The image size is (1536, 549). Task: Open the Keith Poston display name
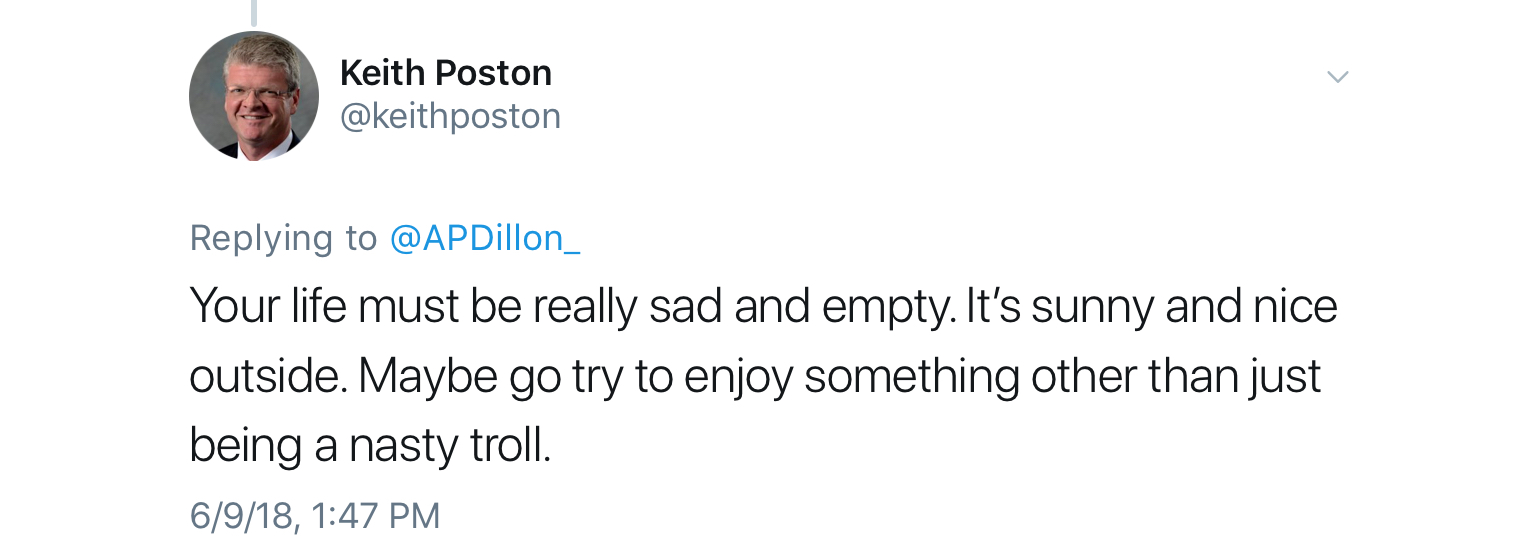click(445, 73)
